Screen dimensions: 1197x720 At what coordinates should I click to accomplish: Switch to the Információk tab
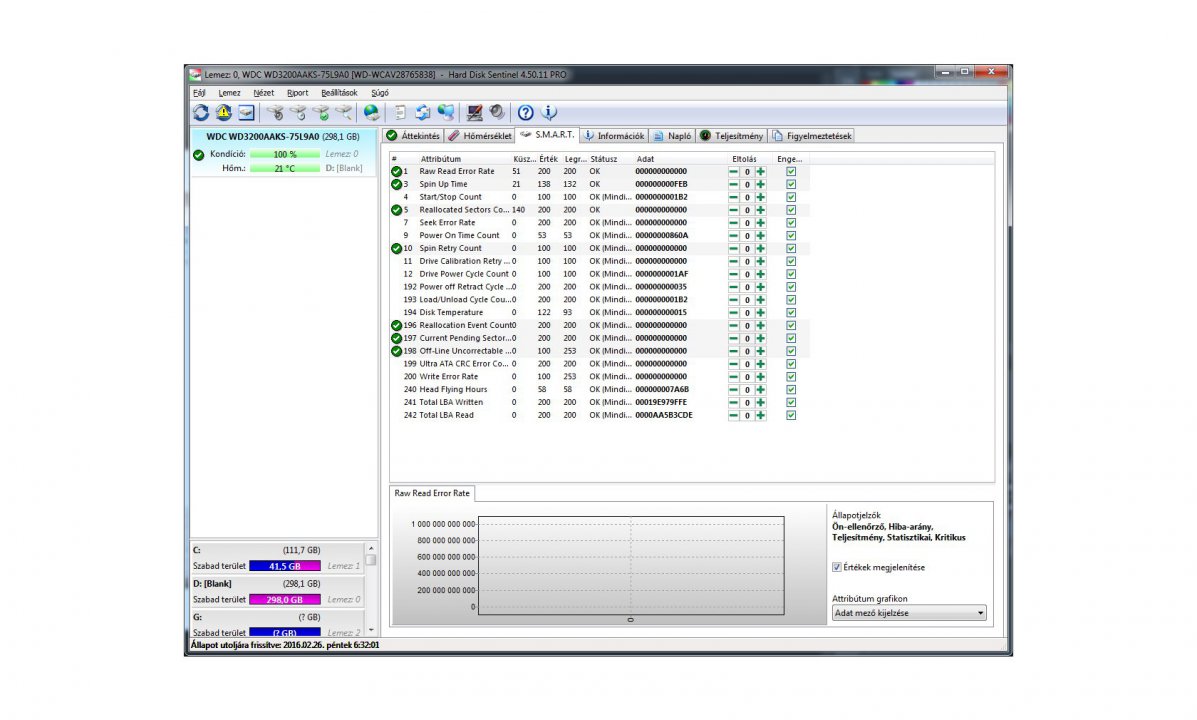coord(614,136)
